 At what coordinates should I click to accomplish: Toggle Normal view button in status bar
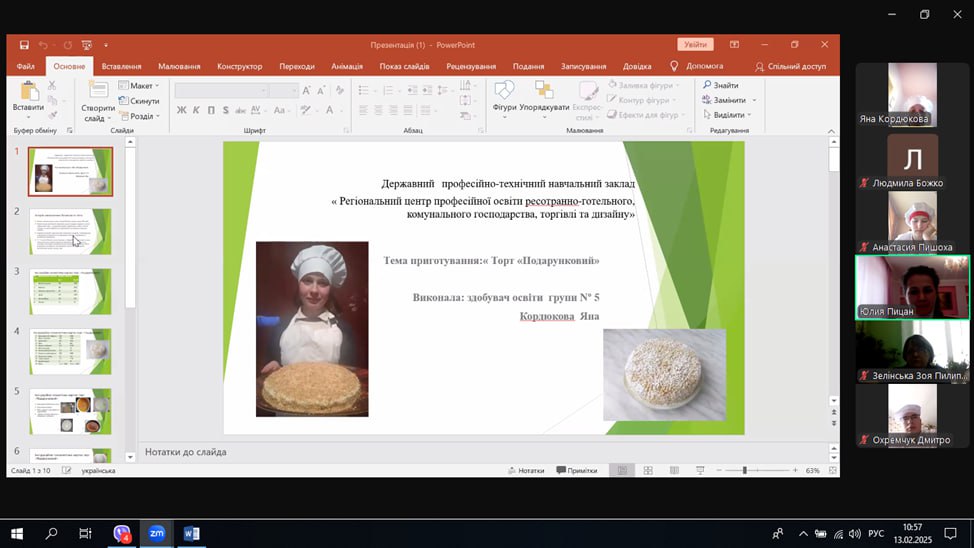coord(622,470)
